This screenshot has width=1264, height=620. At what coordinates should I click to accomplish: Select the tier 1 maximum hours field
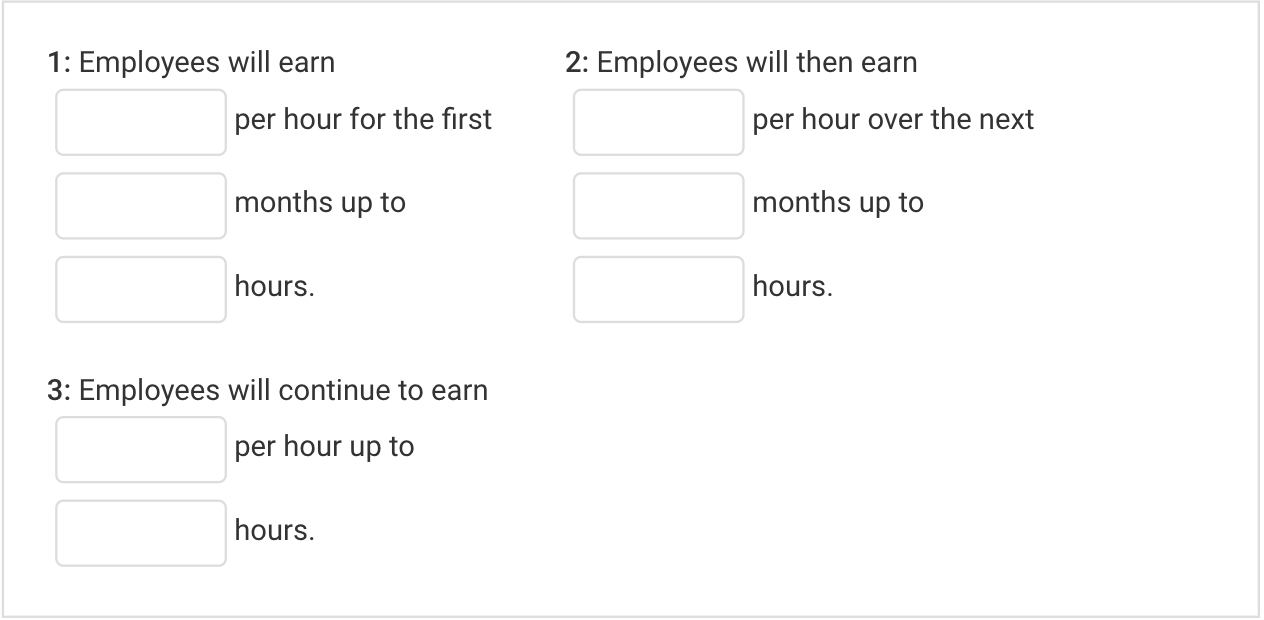[x=141, y=289]
